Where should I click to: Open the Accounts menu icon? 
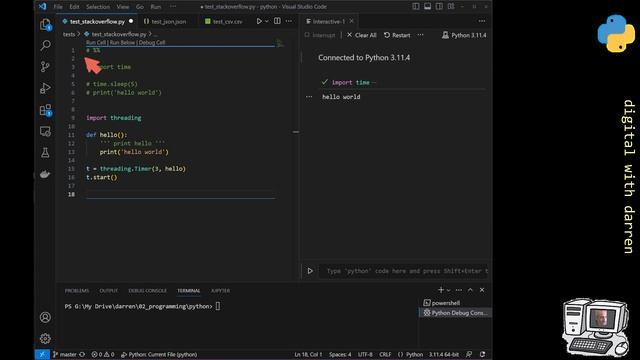(x=45, y=317)
